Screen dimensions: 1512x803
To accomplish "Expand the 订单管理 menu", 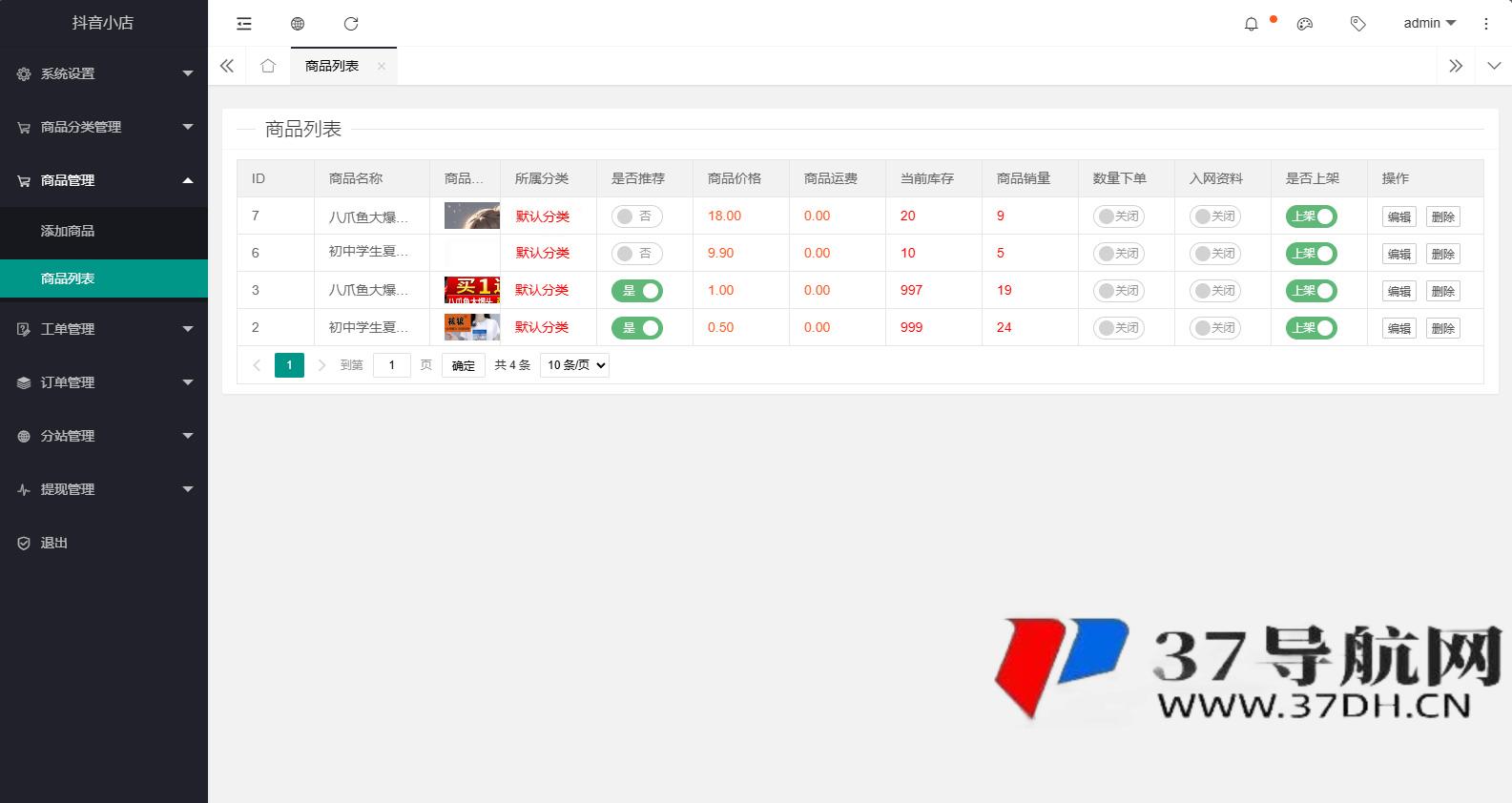I will (x=104, y=382).
